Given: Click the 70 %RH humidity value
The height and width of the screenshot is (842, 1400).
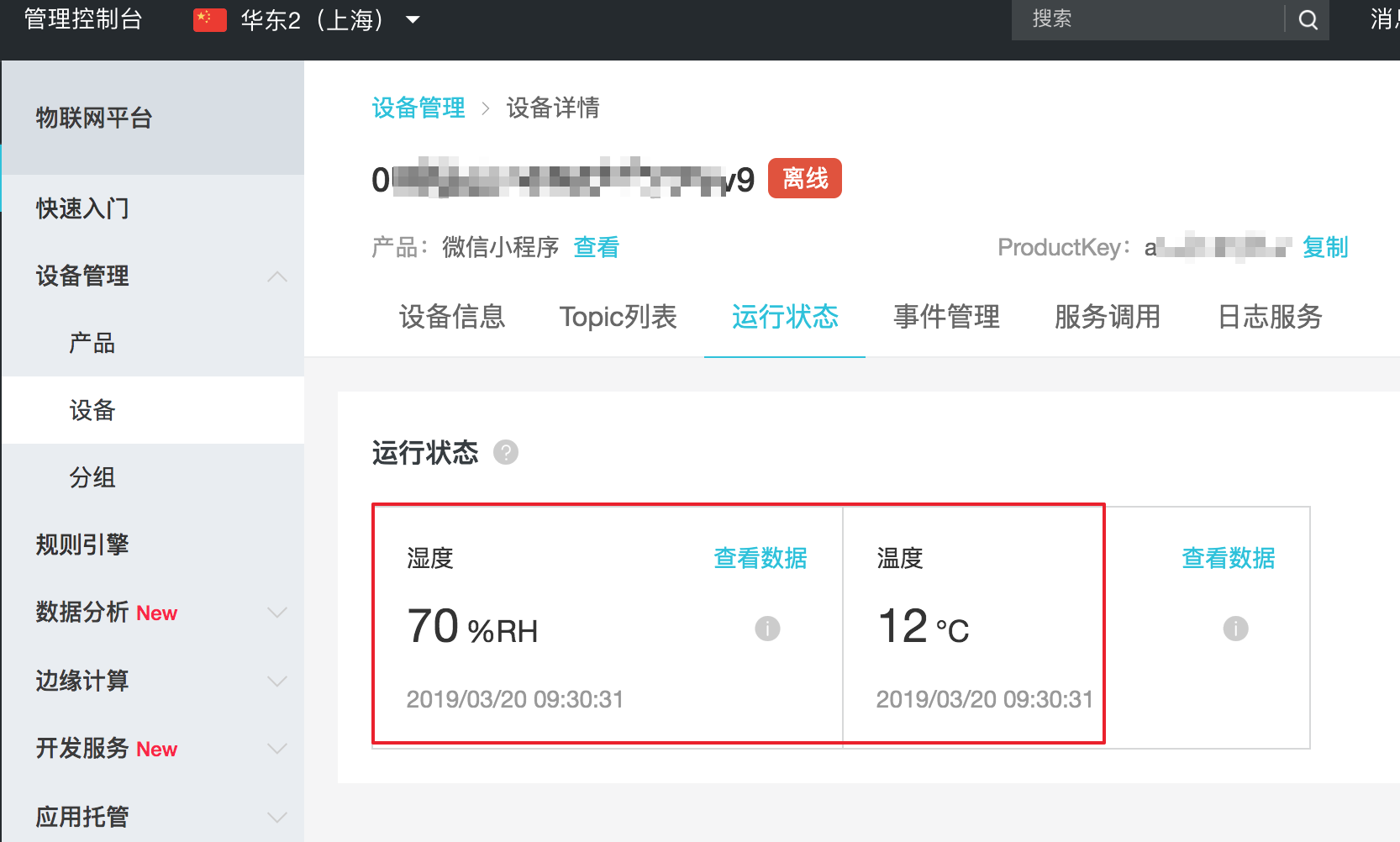Looking at the screenshot, I should pos(472,627).
